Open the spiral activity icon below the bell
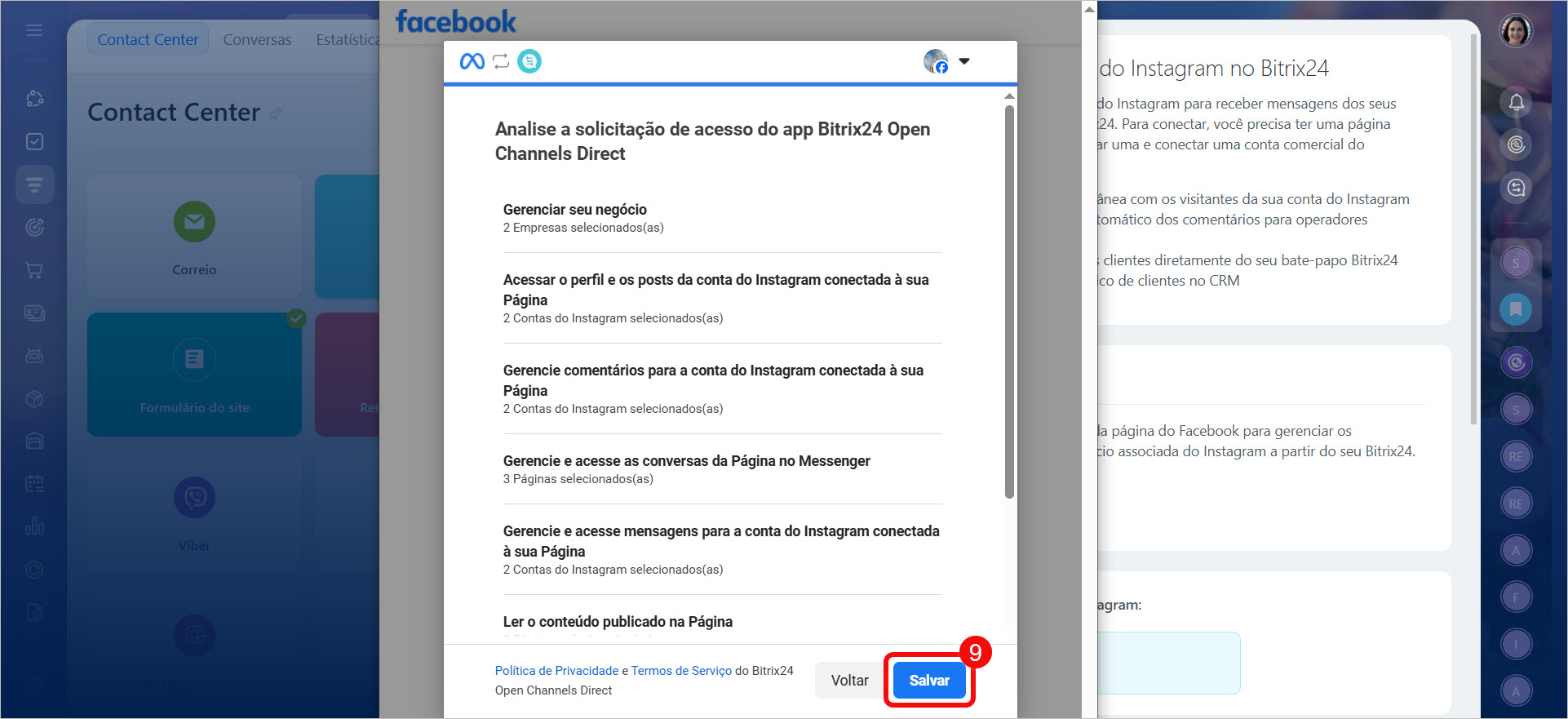Viewport: 1568px width, 719px height. tap(1516, 144)
